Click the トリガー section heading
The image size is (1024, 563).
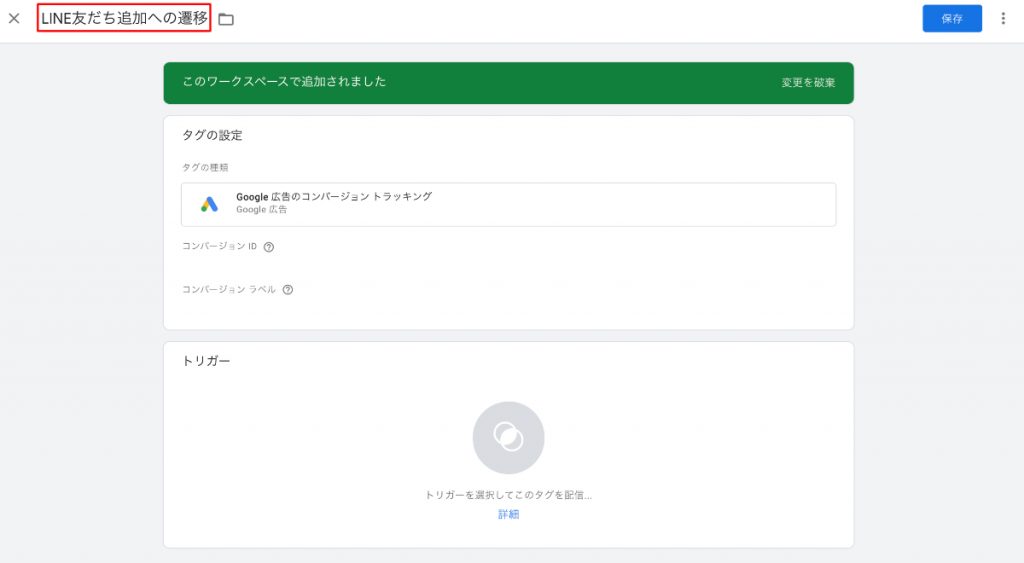pos(206,361)
